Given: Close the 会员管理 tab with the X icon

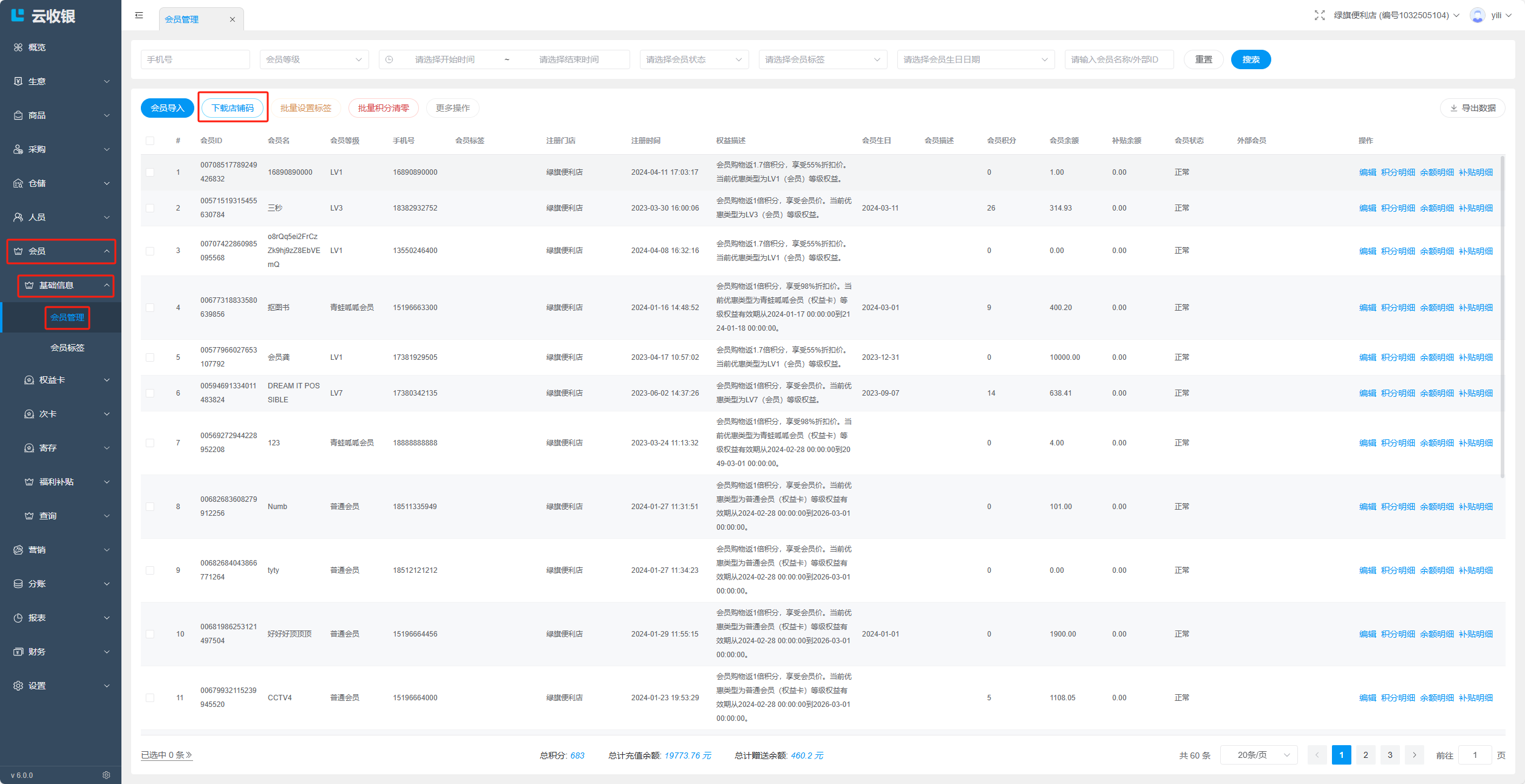Looking at the screenshot, I should [x=232, y=19].
